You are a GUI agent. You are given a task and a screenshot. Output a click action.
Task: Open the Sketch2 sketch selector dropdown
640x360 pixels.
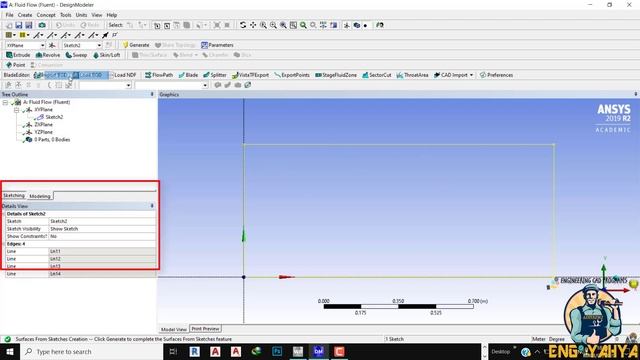point(99,45)
